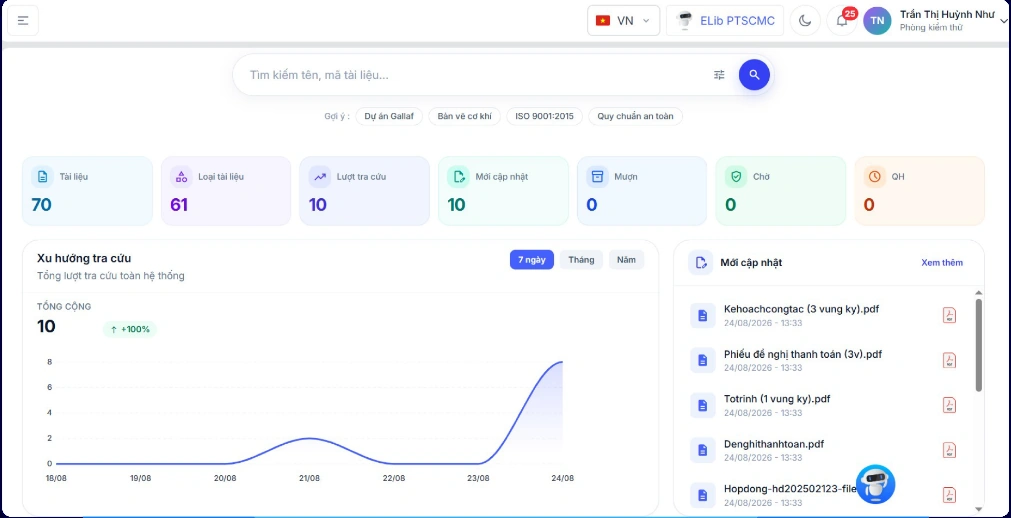The image size is (1011, 518).
Task: Toggle dark mode moon icon
Action: click(805, 21)
